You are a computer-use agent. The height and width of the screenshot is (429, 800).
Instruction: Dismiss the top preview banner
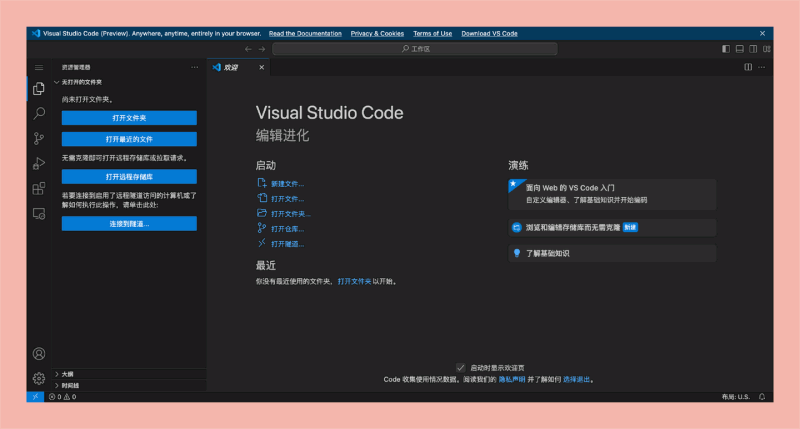pyautogui.click(x=762, y=34)
